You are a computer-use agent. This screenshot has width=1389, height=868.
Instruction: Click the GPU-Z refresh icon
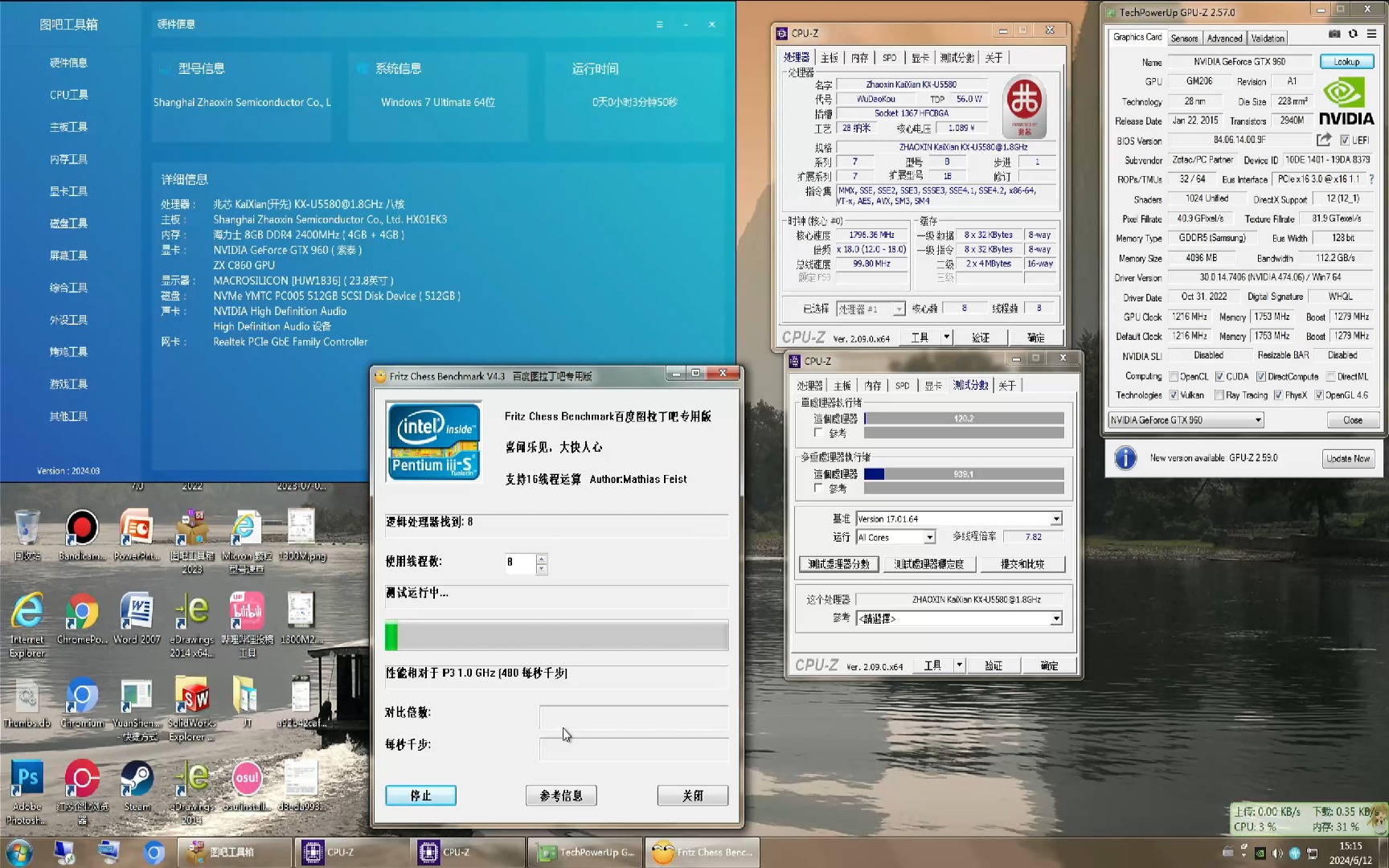(x=1353, y=34)
